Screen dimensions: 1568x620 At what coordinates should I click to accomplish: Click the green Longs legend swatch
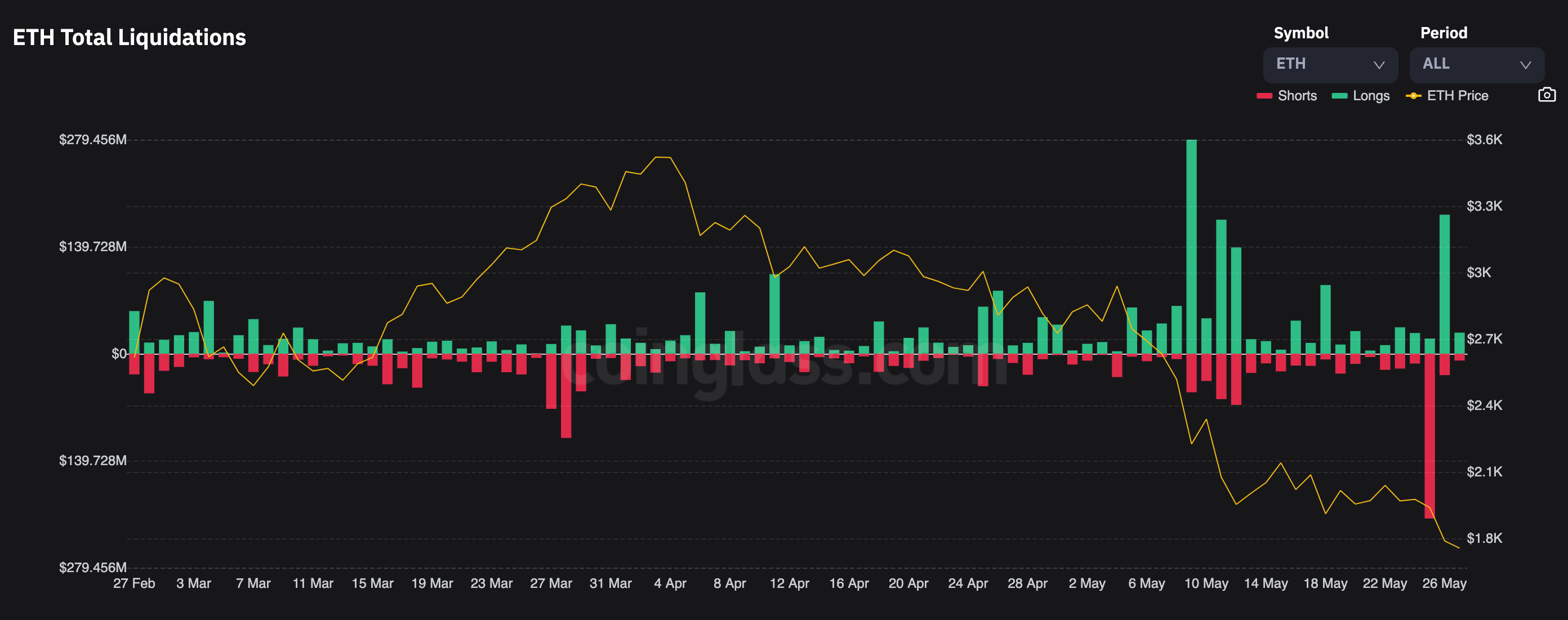[x=1339, y=96]
